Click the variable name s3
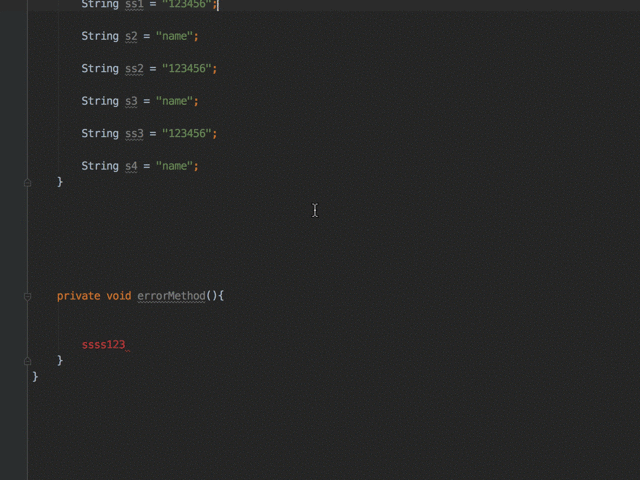Image resolution: width=640 pixels, height=480 pixels. coord(131,101)
